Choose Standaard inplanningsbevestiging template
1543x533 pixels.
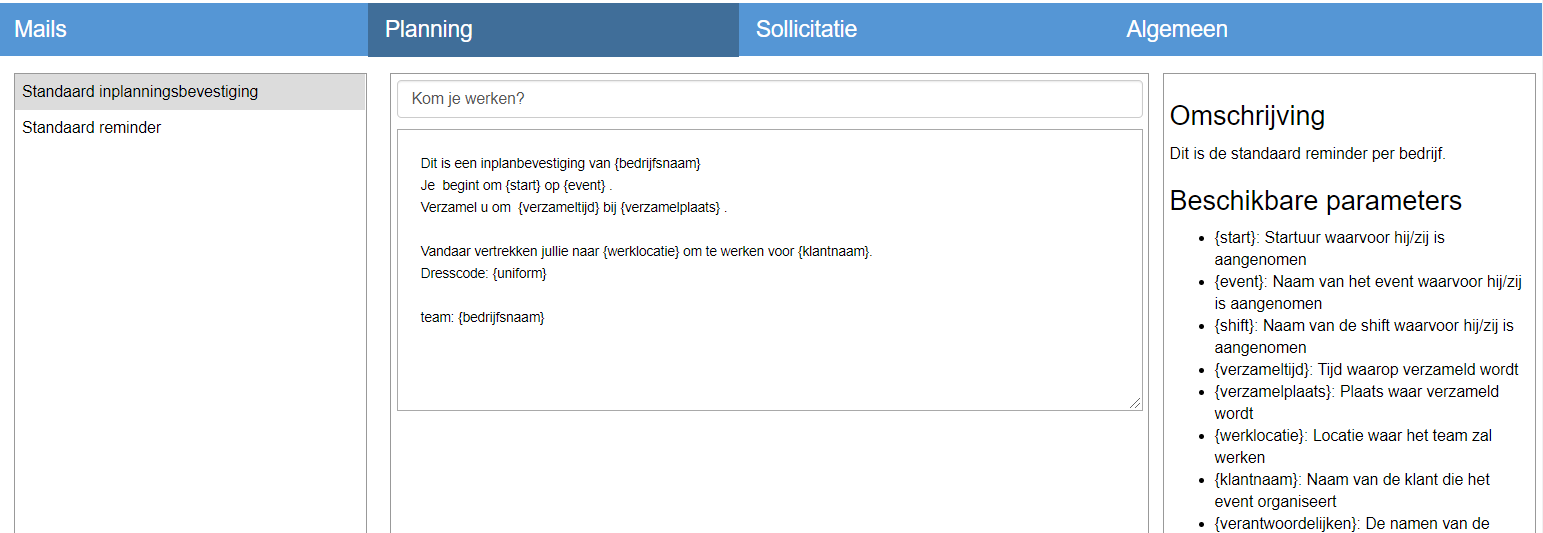[x=190, y=92]
